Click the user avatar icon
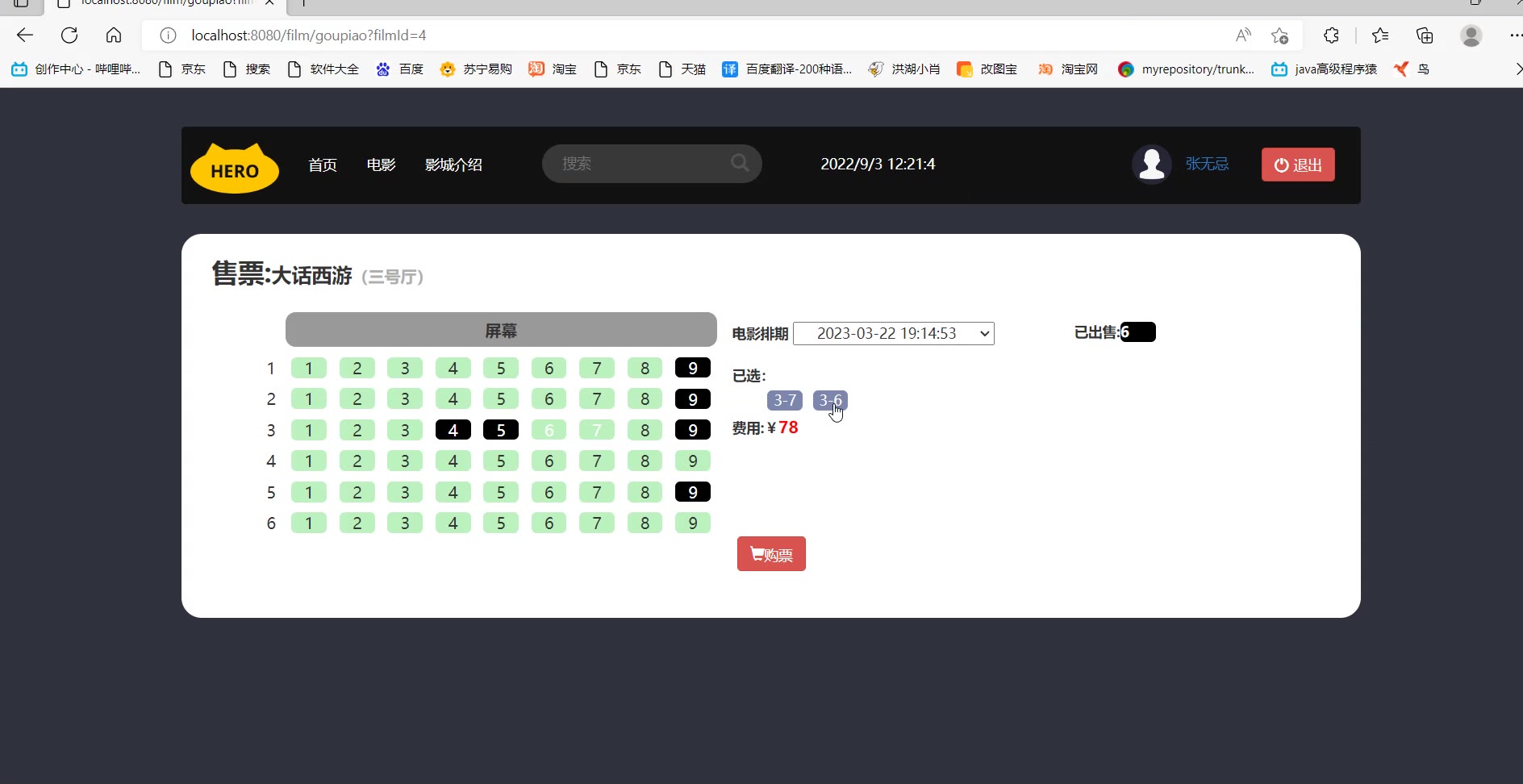 tap(1151, 165)
